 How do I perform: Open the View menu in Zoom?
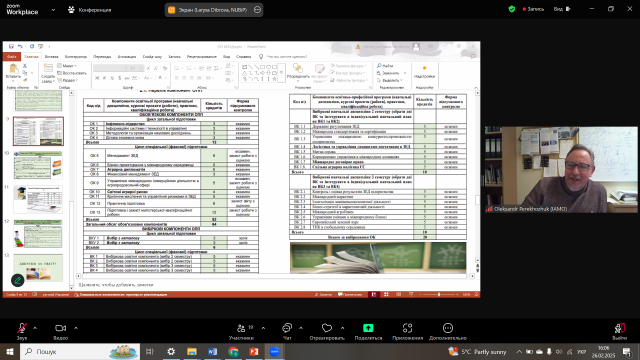pyautogui.click(x=562, y=9)
